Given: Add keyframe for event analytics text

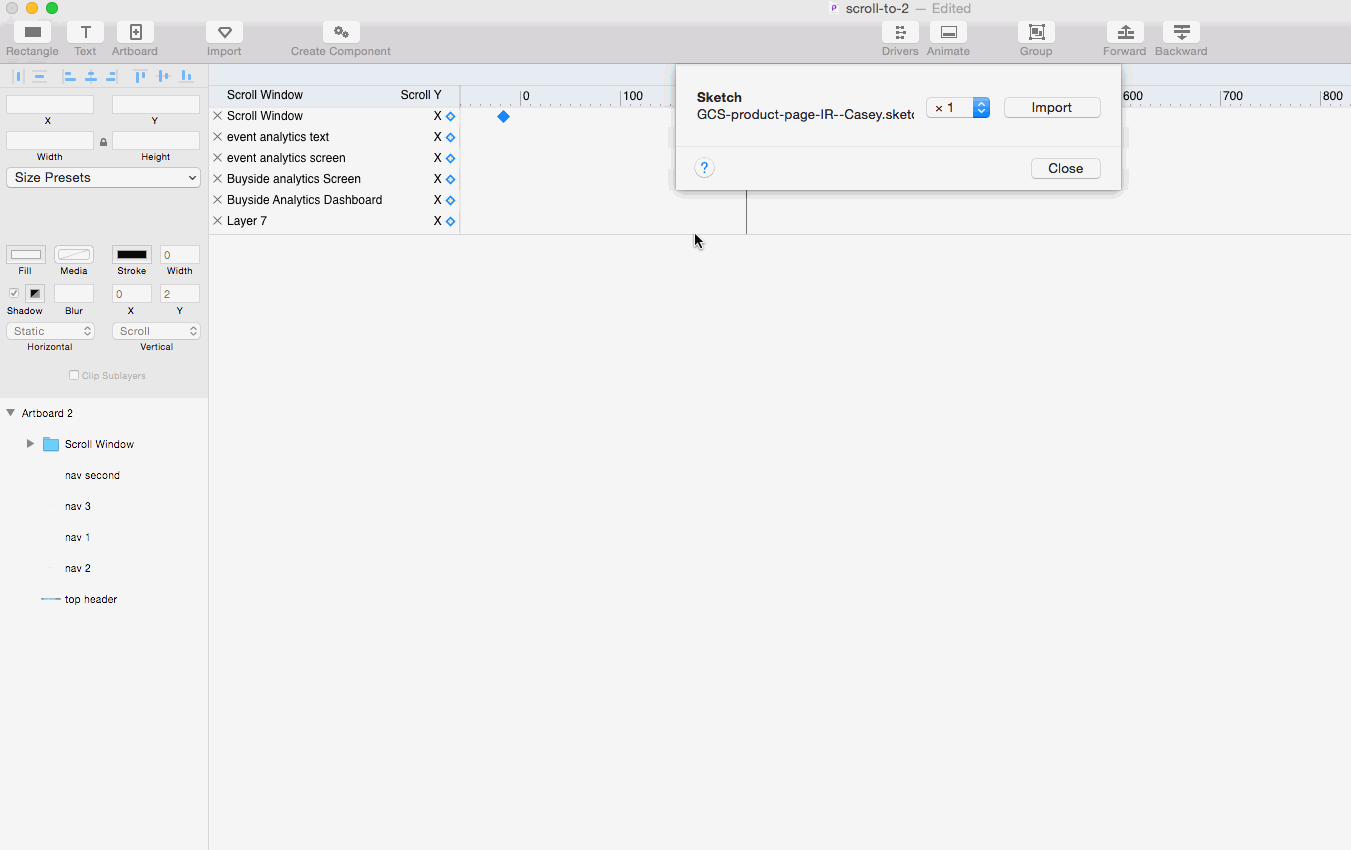Looking at the screenshot, I should (x=450, y=137).
